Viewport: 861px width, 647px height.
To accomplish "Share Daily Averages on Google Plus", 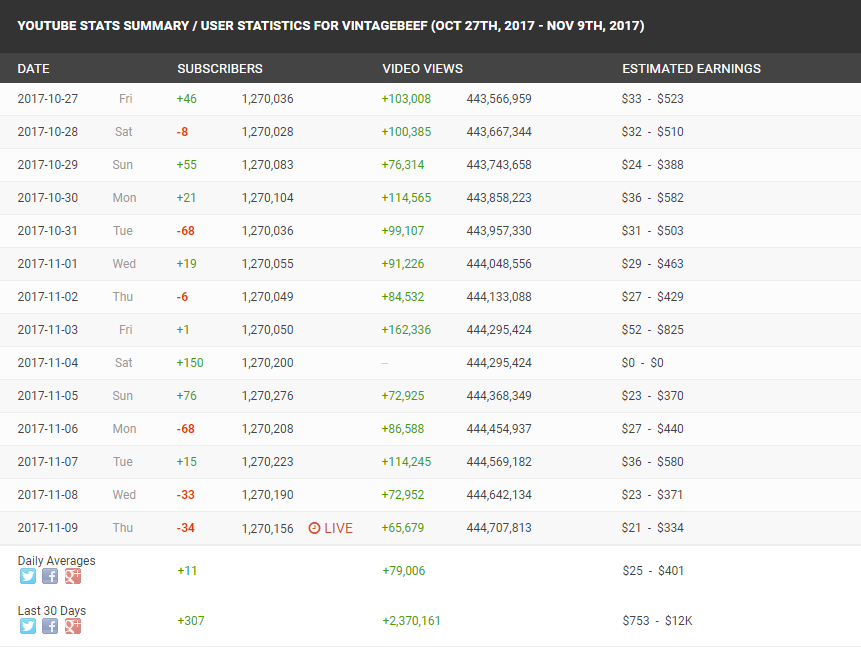I will (73, 576).
